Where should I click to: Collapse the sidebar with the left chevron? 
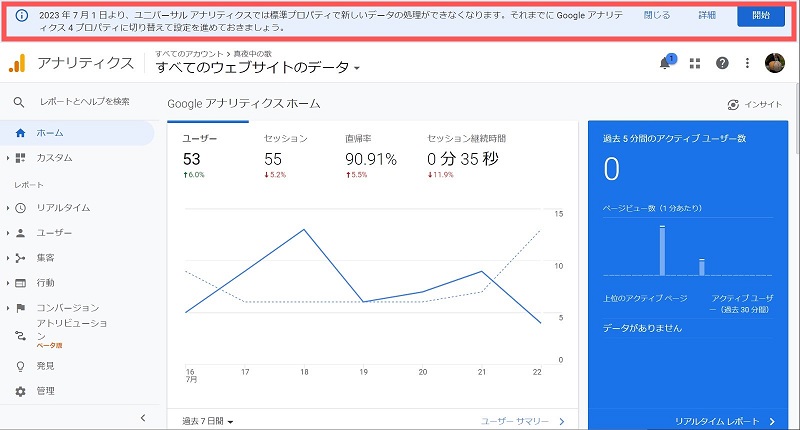(143, 418)
